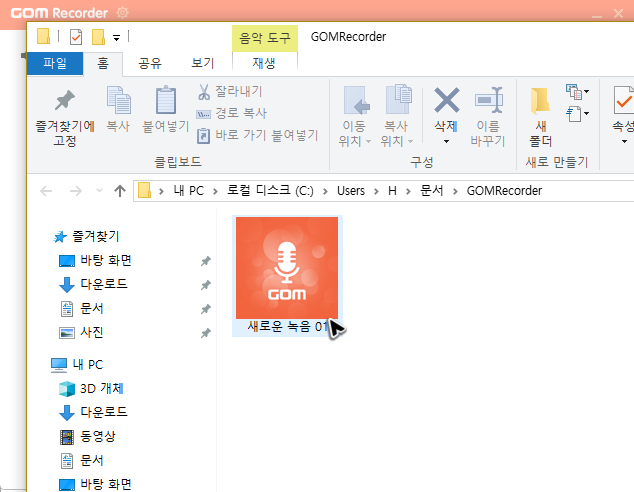Open the 파일 file tab
The width and height of the screenshot is (634, 492).
55,63
